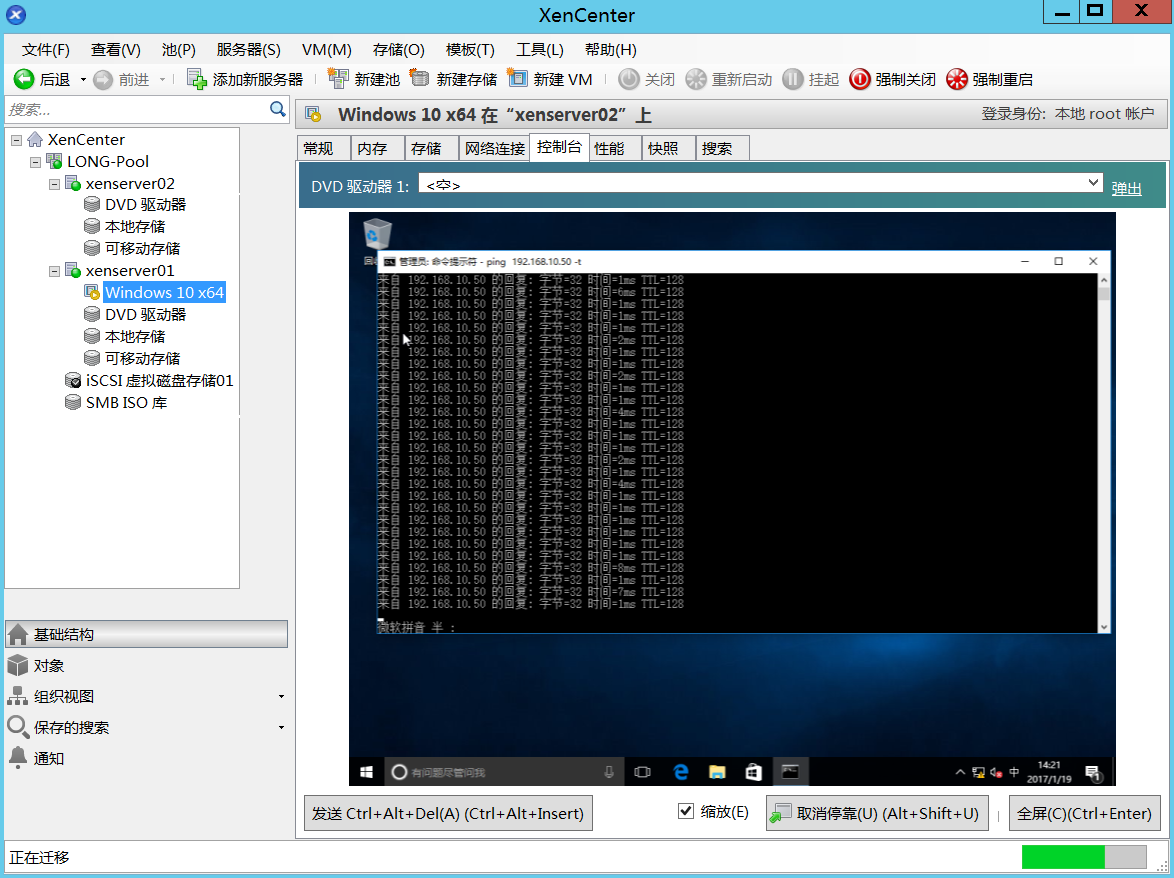The image size is (1174, 878).
Task: Click the New Storage (新建存储) icon
Action: 419,78
